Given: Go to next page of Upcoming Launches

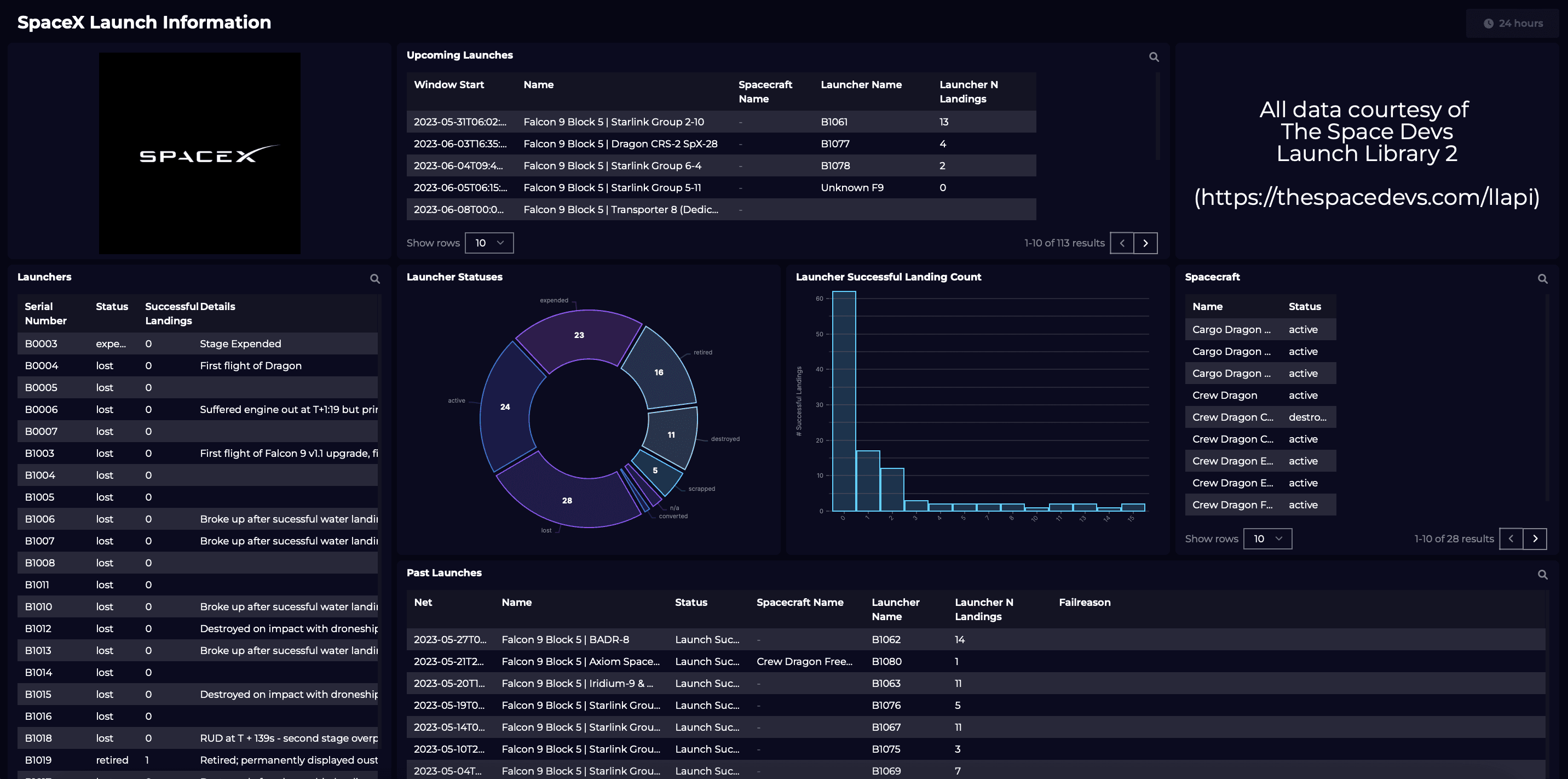Looking at the screenshot, I should click(x=1146, y=242).
